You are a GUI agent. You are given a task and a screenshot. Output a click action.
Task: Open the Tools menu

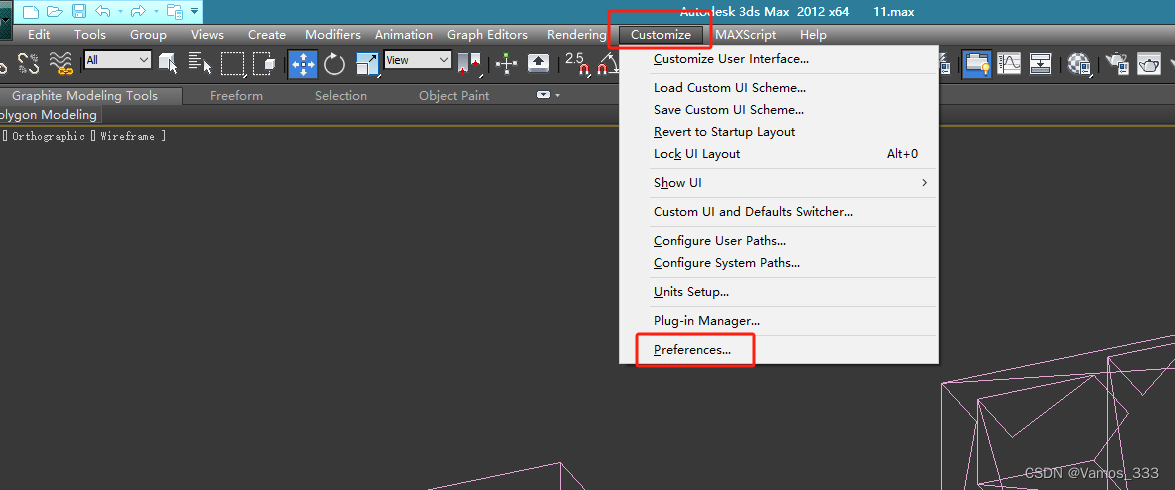pyautogui.click(x=90, y=34)
